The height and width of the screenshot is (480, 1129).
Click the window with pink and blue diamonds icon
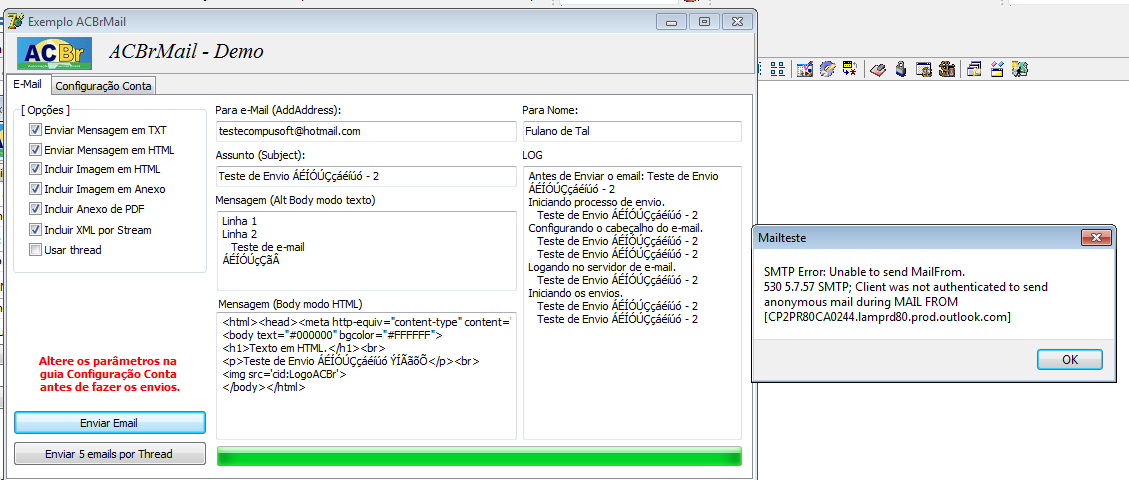[x=997, y=69]
